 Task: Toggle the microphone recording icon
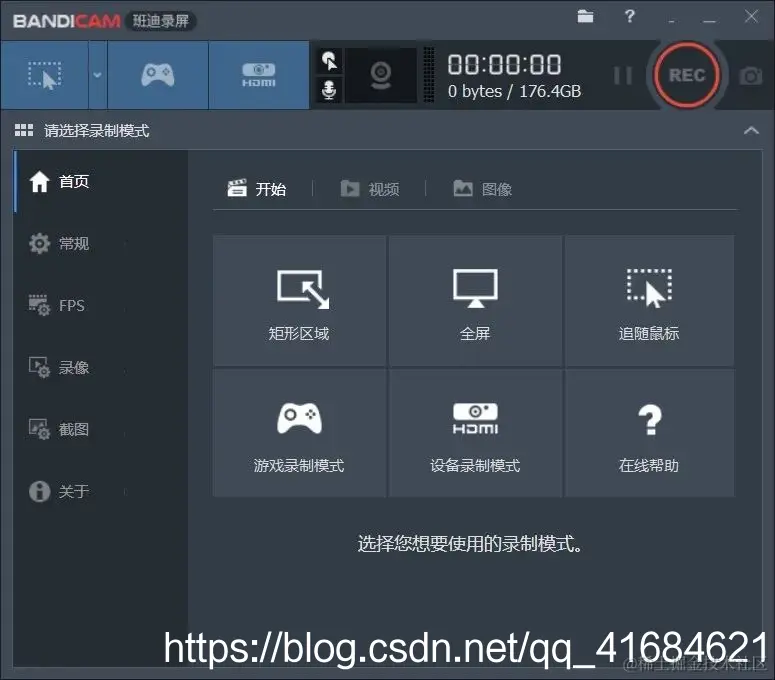329,90
